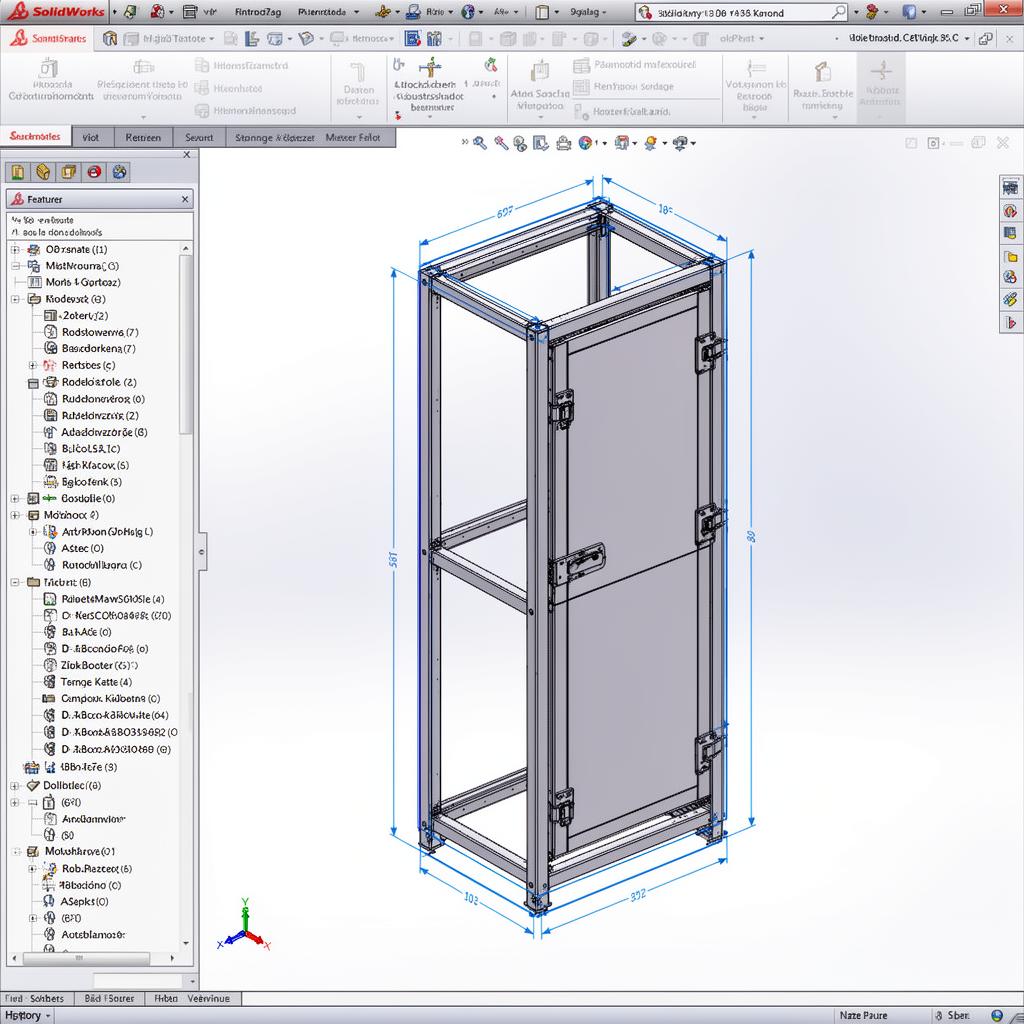Open the yellow folder icon in right task pane
The image size is (1024, 1024).
click(1010, 256)
